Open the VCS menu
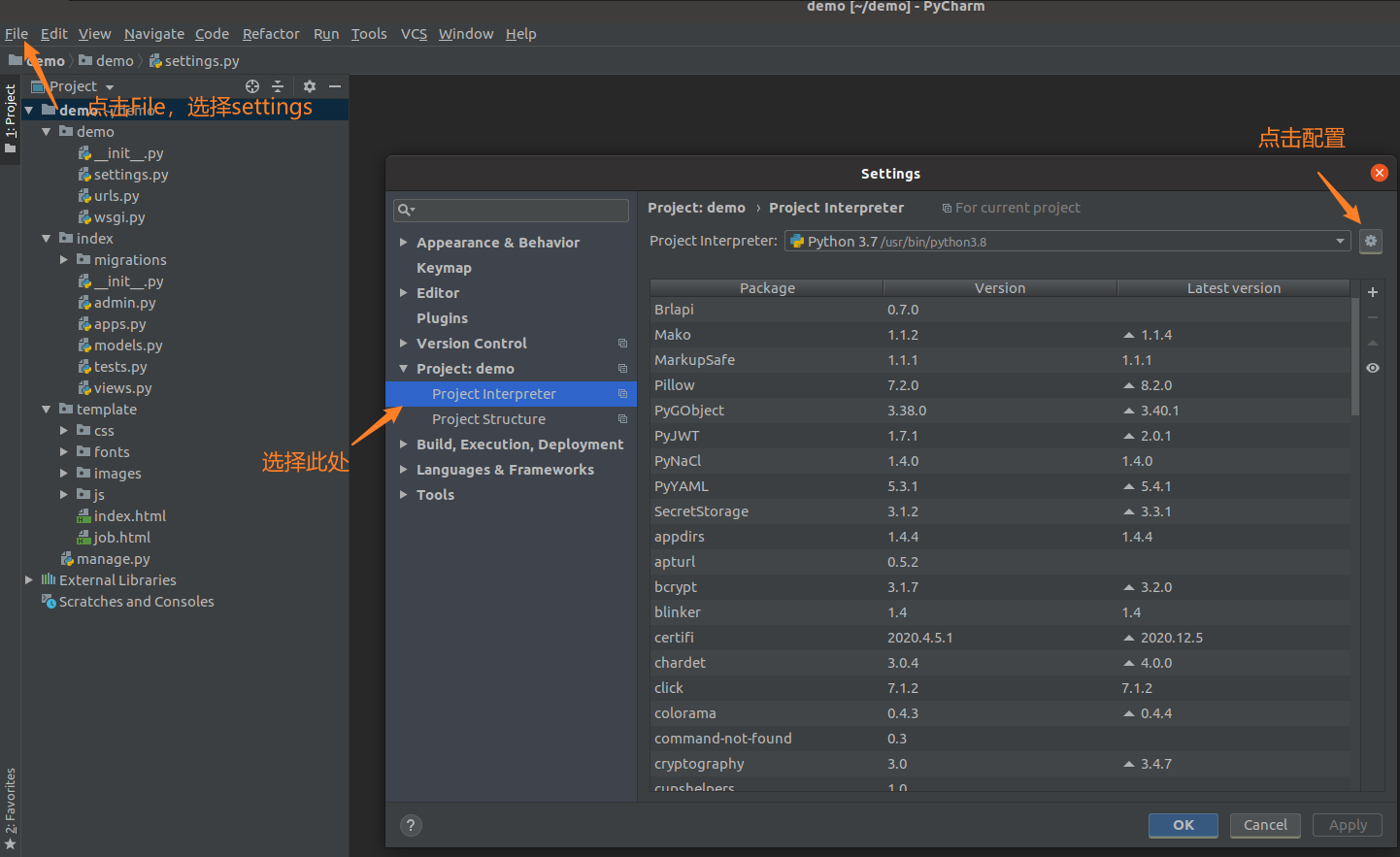This screenshot has width=1400, height=857. [x=414, y=34]
